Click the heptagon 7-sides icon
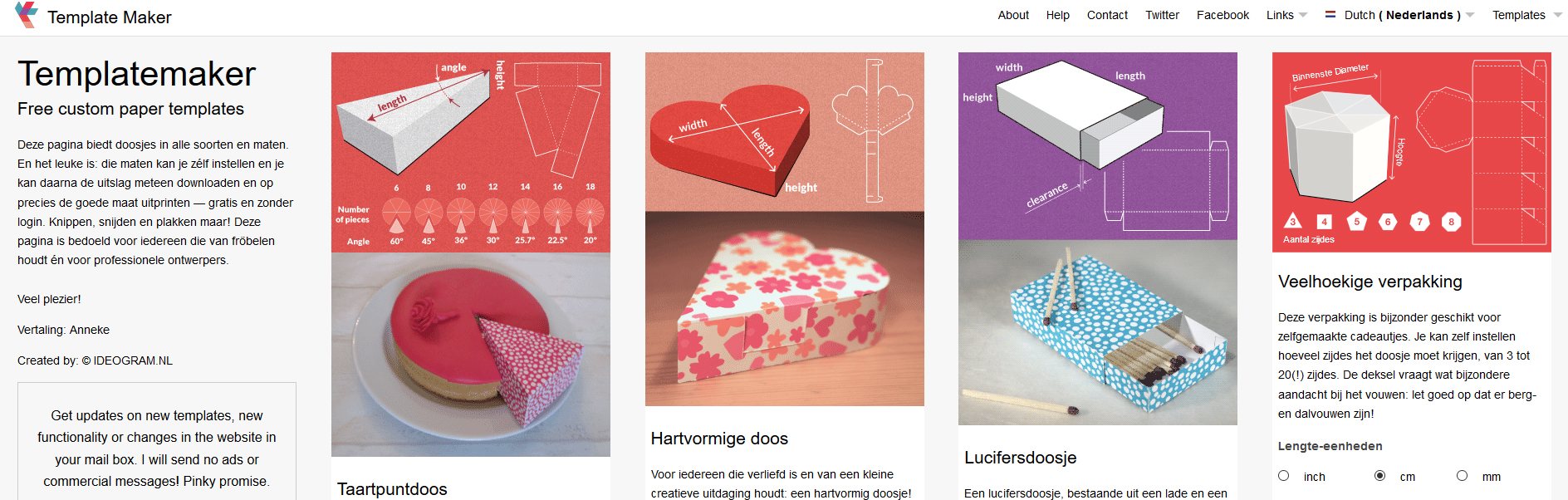 pyautogui.click(x=1420, y=222)
